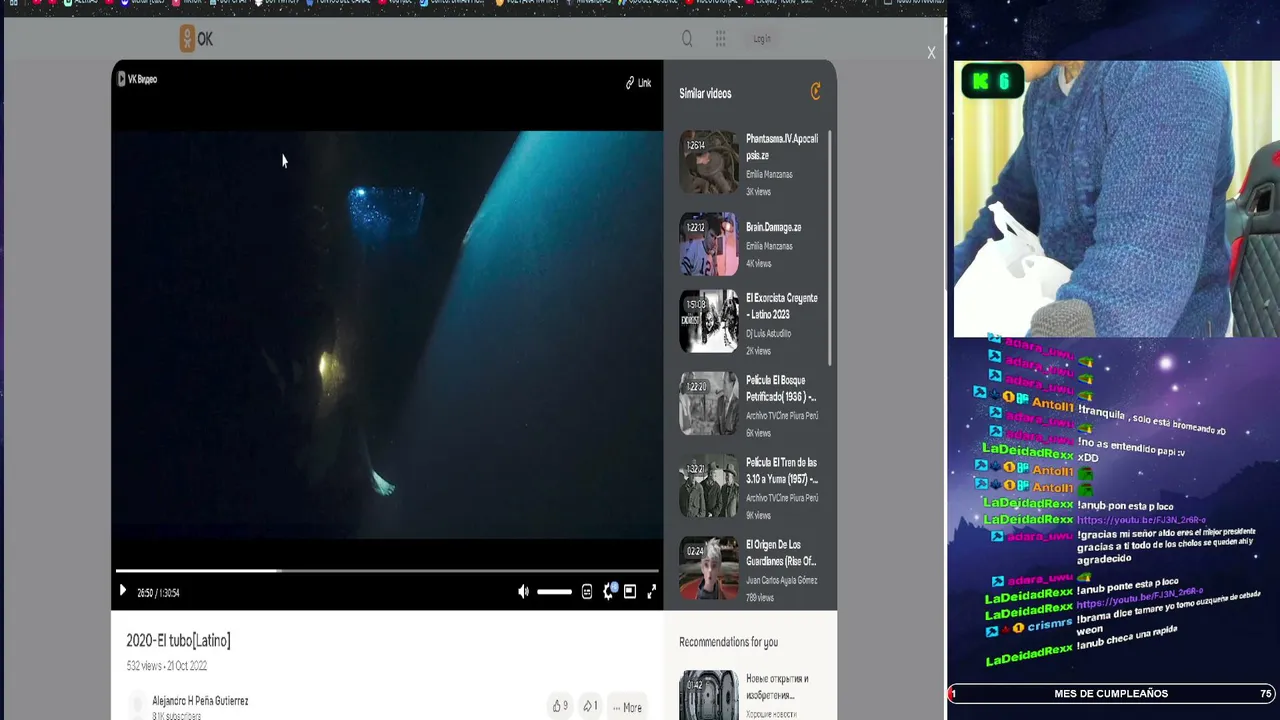The height and width of the screenshot is (720, 1280).
Task: Click the video title 2020-El tubo[Latino]
Action: [x=178, y=640]
